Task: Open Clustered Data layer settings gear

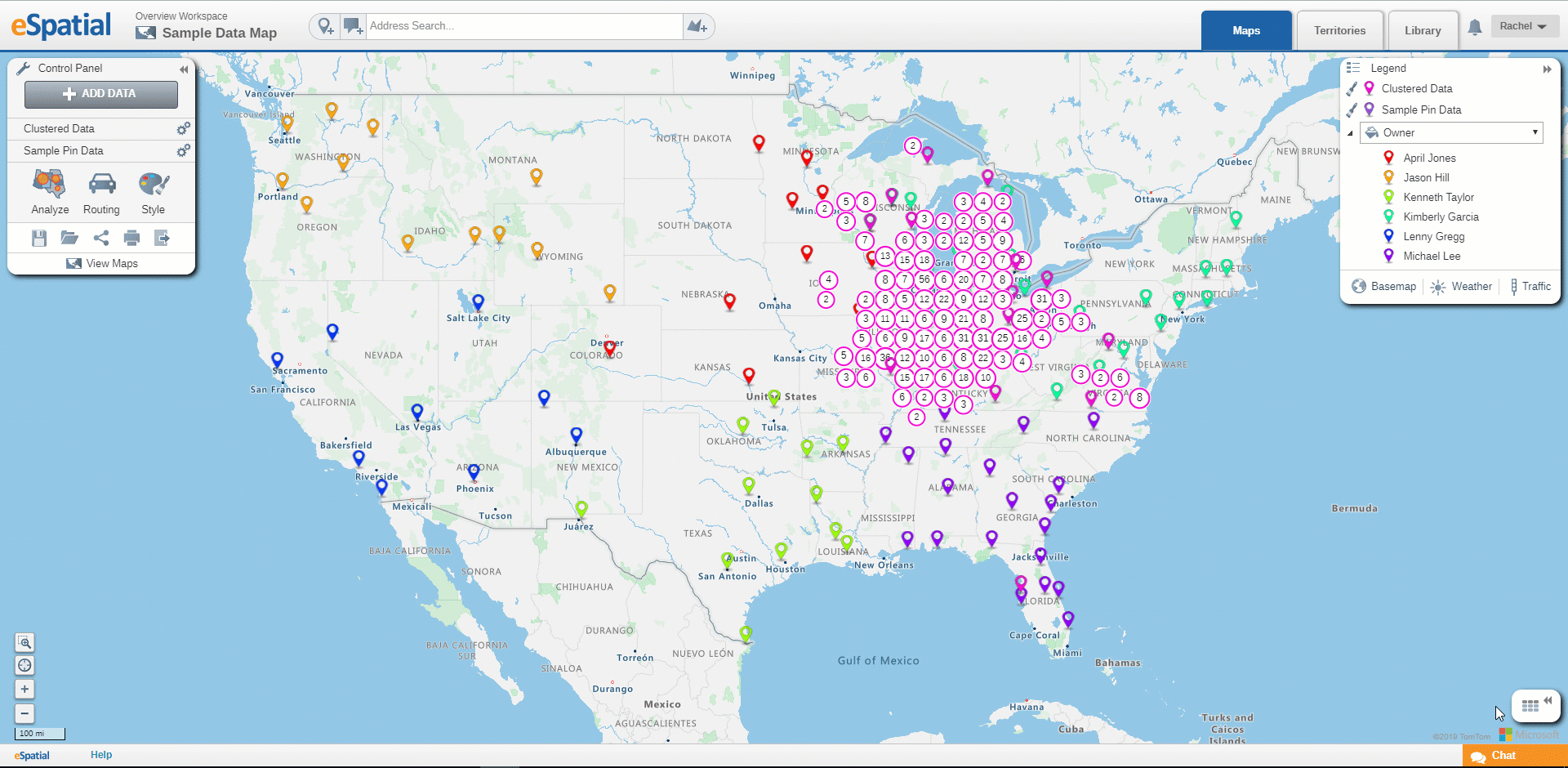Action: point(184,128)
